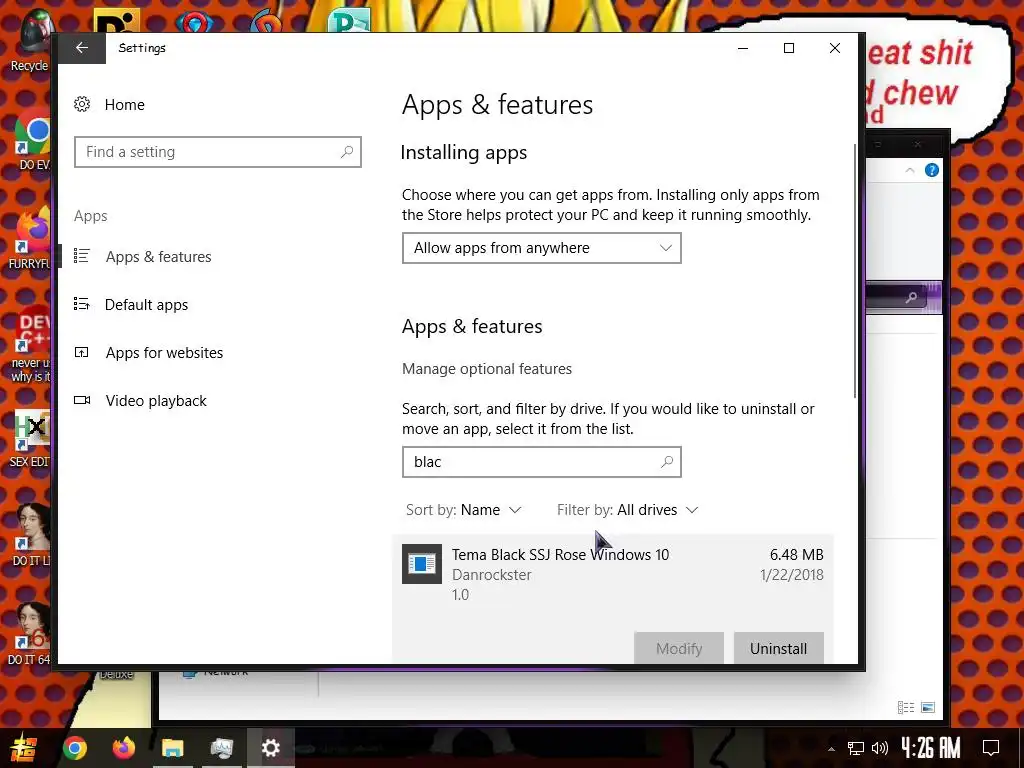The height and width of the screenshot is (768, 1024).
Task: Open the Action Center notifications icon
Action: tap(991, 748)
